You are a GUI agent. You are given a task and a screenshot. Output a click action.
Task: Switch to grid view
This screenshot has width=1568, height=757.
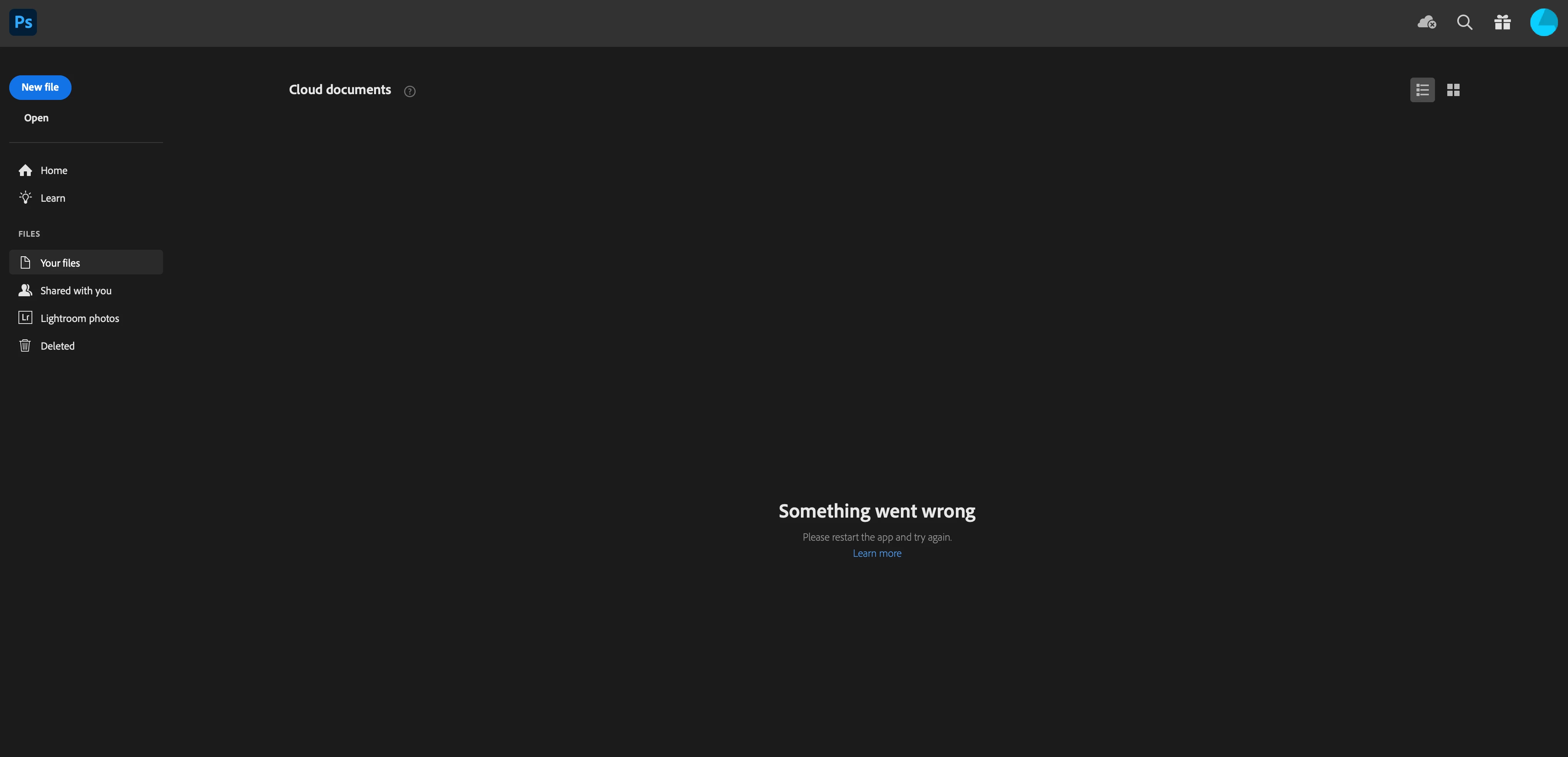[1453, 90]
